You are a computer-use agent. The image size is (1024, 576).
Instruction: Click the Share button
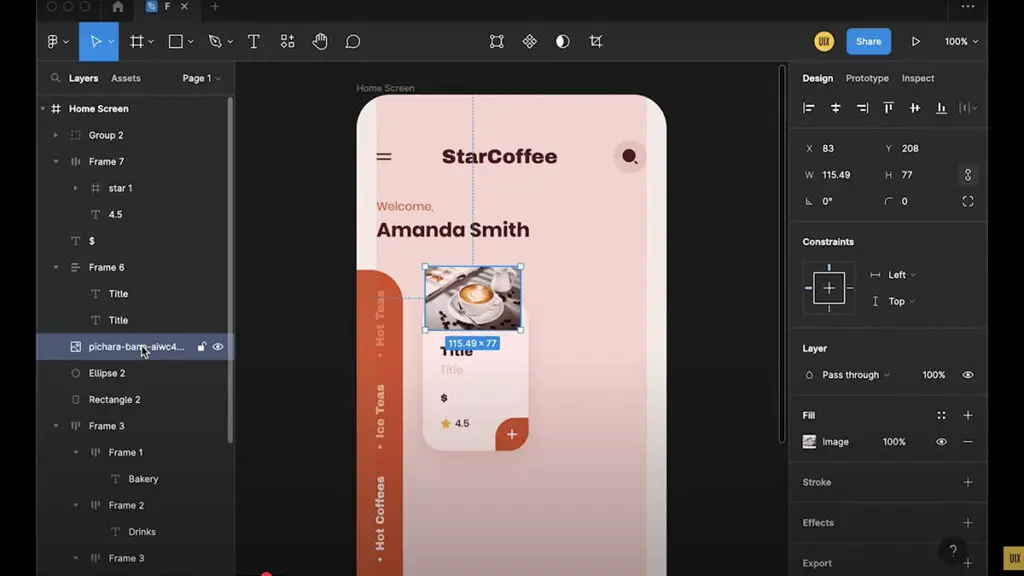pyautogui.click(x=868, y=41)
